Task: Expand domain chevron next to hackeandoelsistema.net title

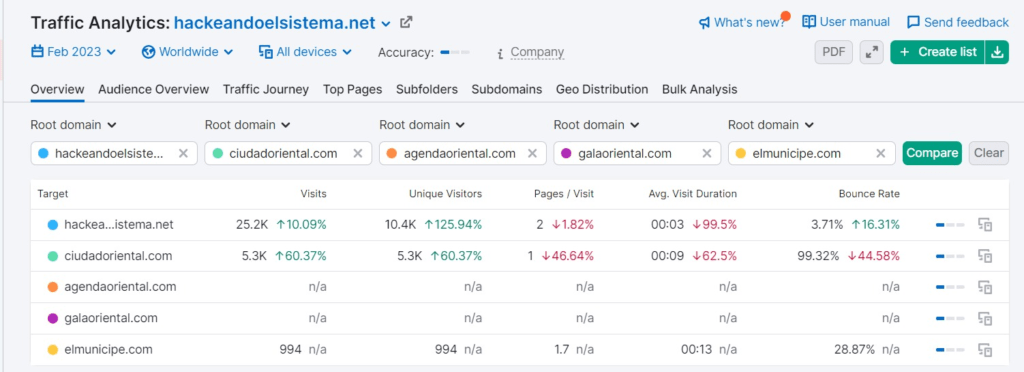Action: [x=386, y=24]
